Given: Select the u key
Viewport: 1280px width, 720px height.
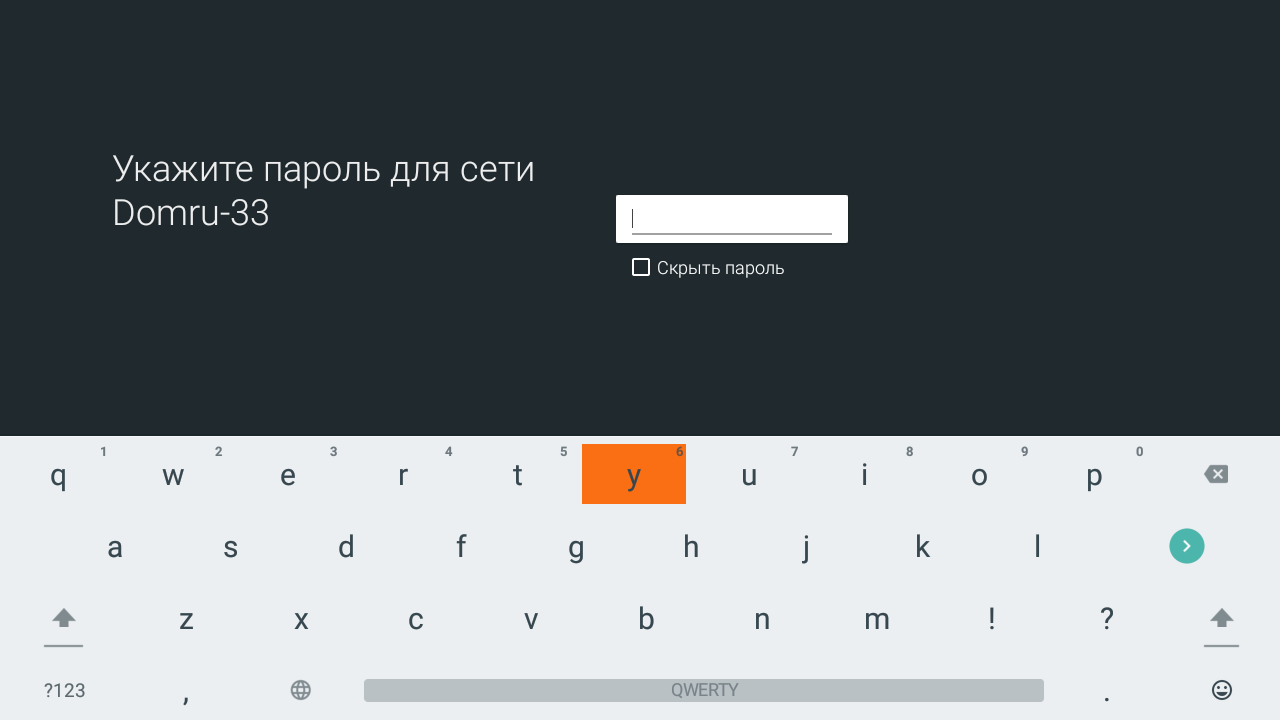Looking at the screenshot, I should point(749,474).
